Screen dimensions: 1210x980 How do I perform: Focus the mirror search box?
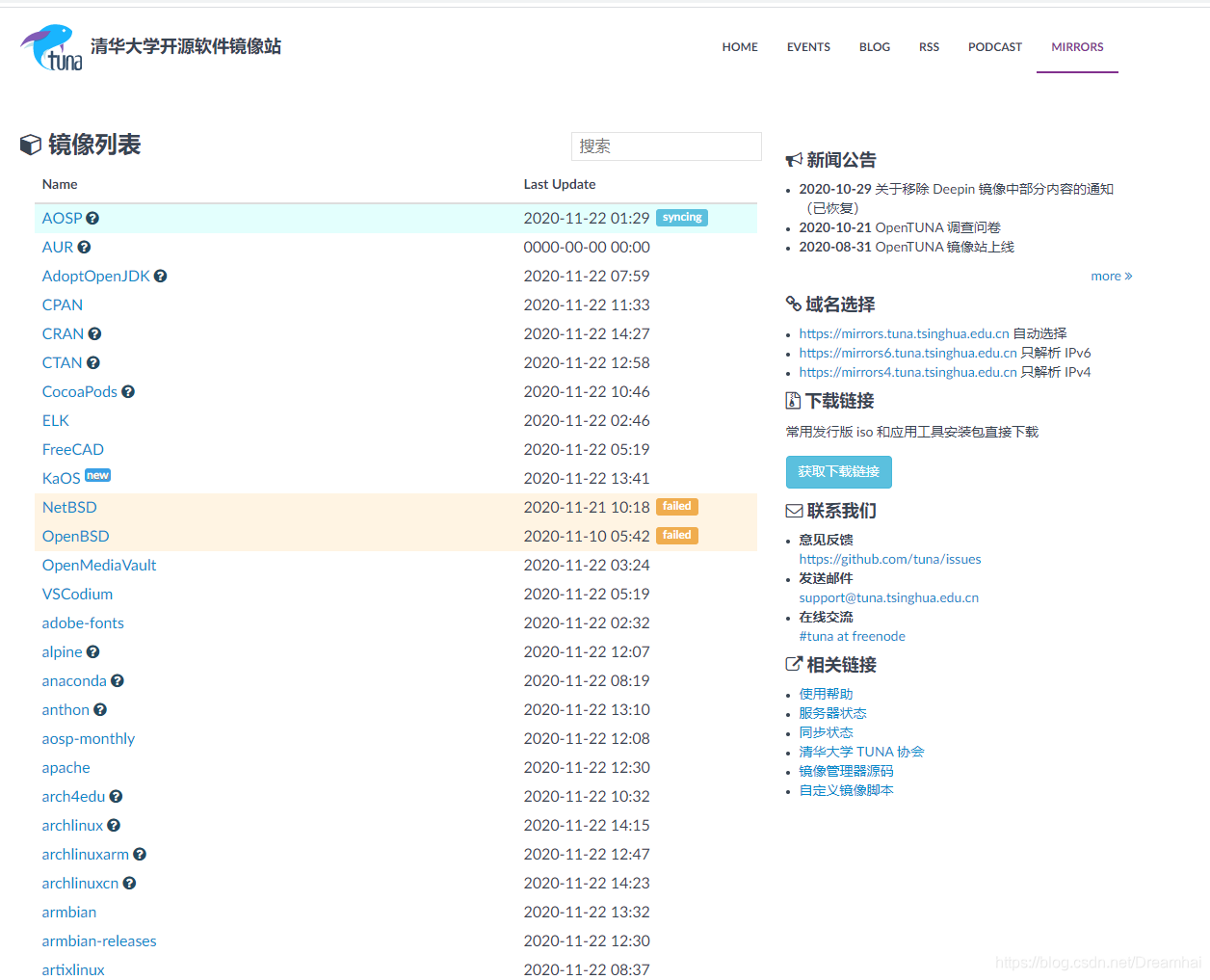click(x=667, y=146)
